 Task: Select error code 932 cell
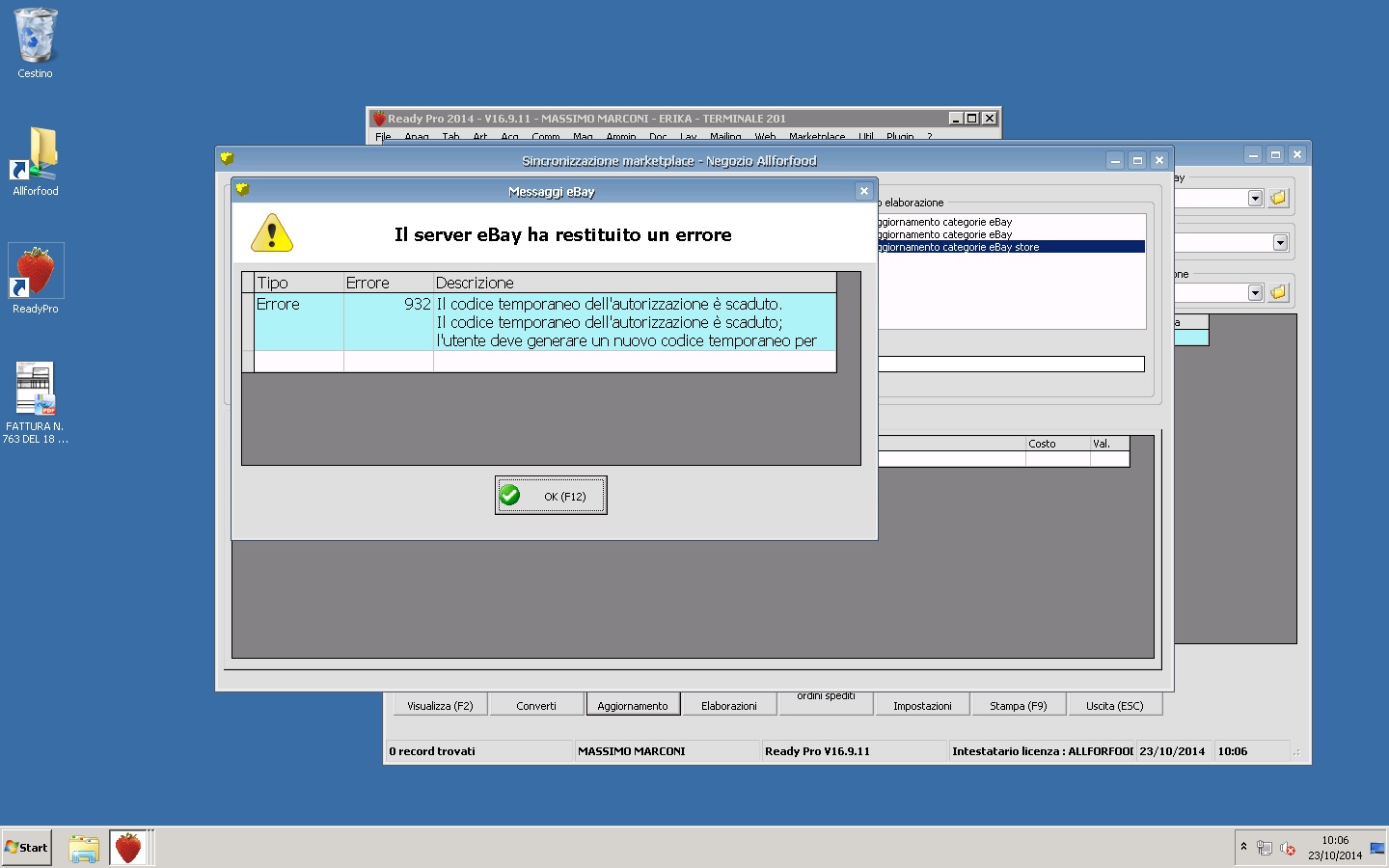pyautogui.click(x=389, y=321)
